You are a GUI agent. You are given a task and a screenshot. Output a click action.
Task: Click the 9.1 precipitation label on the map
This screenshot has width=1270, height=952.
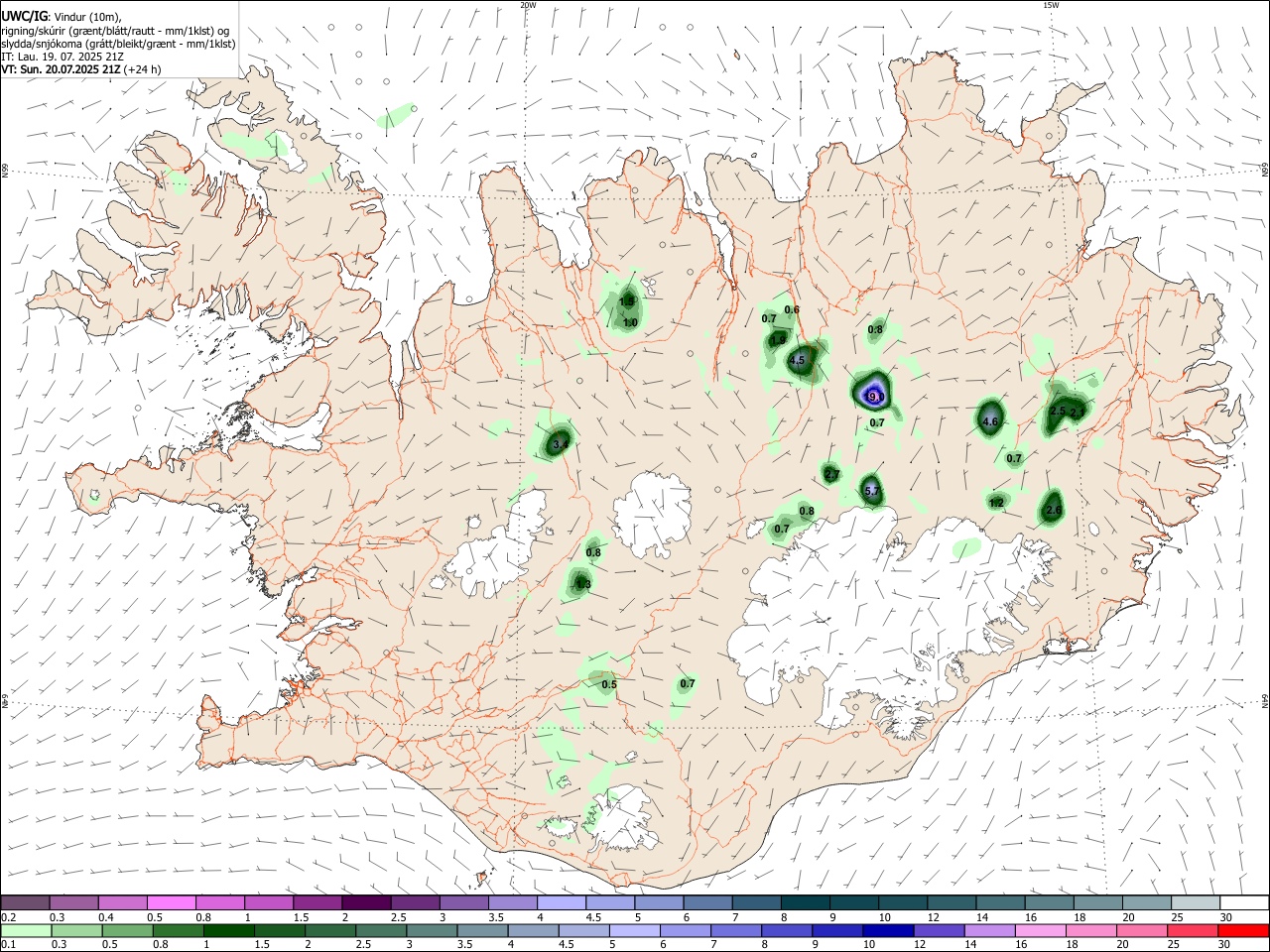pyautogui.click(x=876, y=397)
